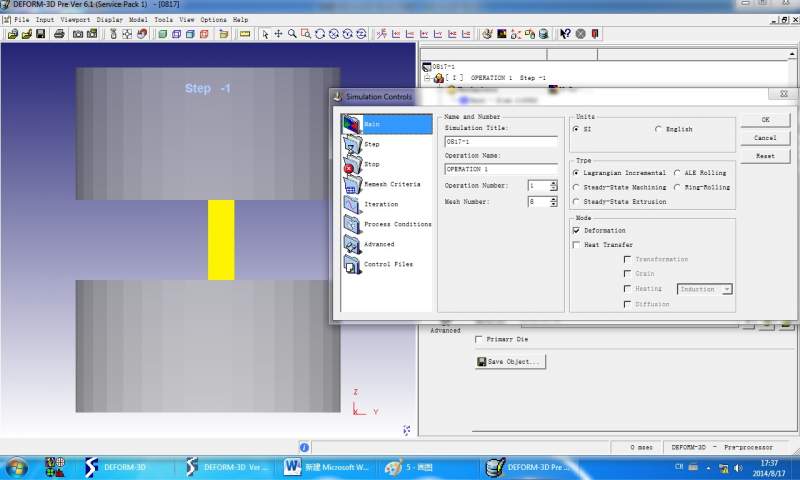Open the File menu
Image resolution: width=800 pixels, height=480 pixels.
tap(21, 20)
